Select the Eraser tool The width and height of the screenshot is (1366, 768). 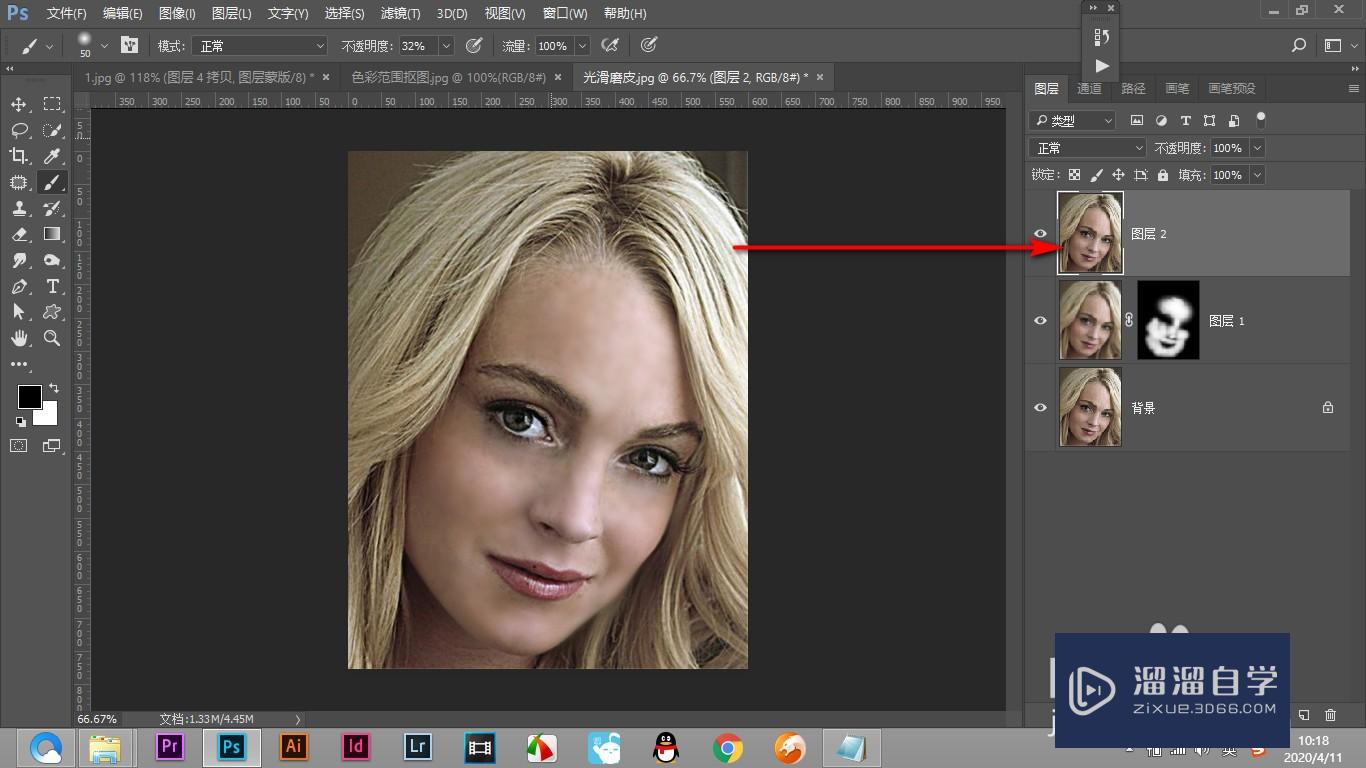tap(19, 234)
